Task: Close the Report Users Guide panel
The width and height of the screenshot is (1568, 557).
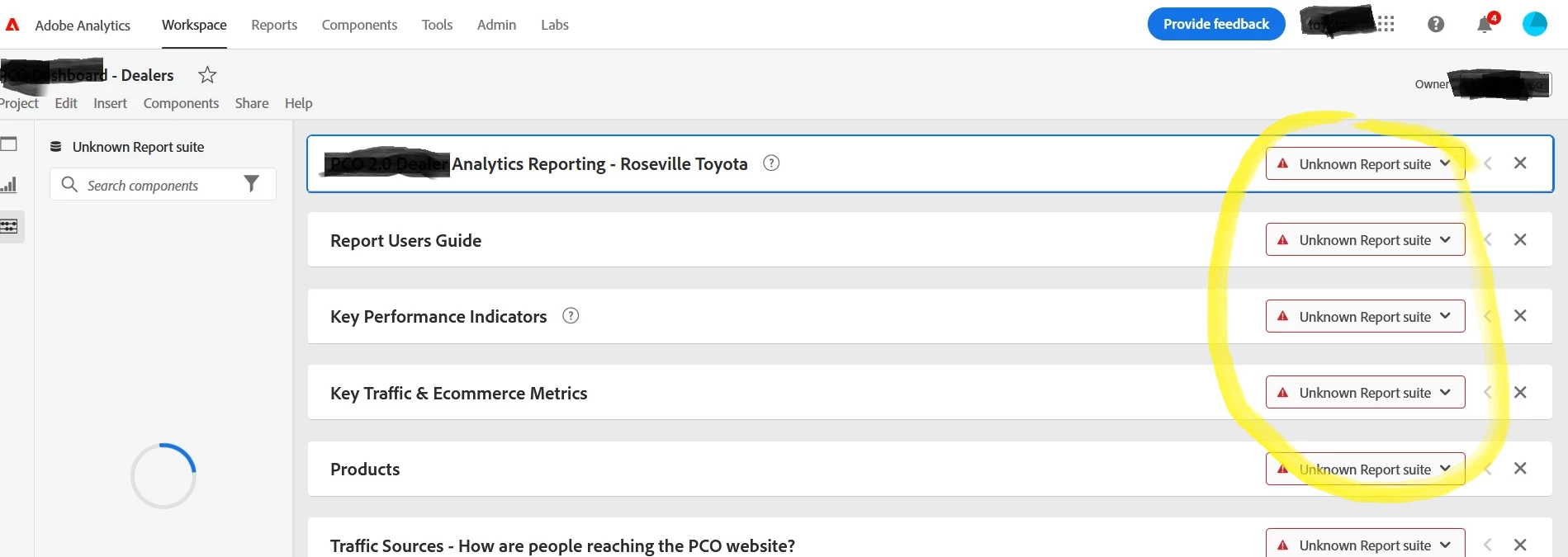Action: point(1520,239)
